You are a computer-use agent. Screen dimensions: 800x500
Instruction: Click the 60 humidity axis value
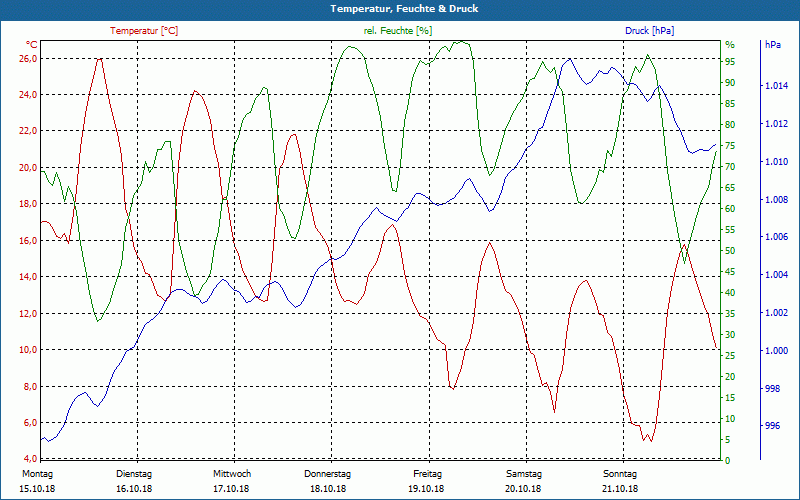(x=730, y=209)
